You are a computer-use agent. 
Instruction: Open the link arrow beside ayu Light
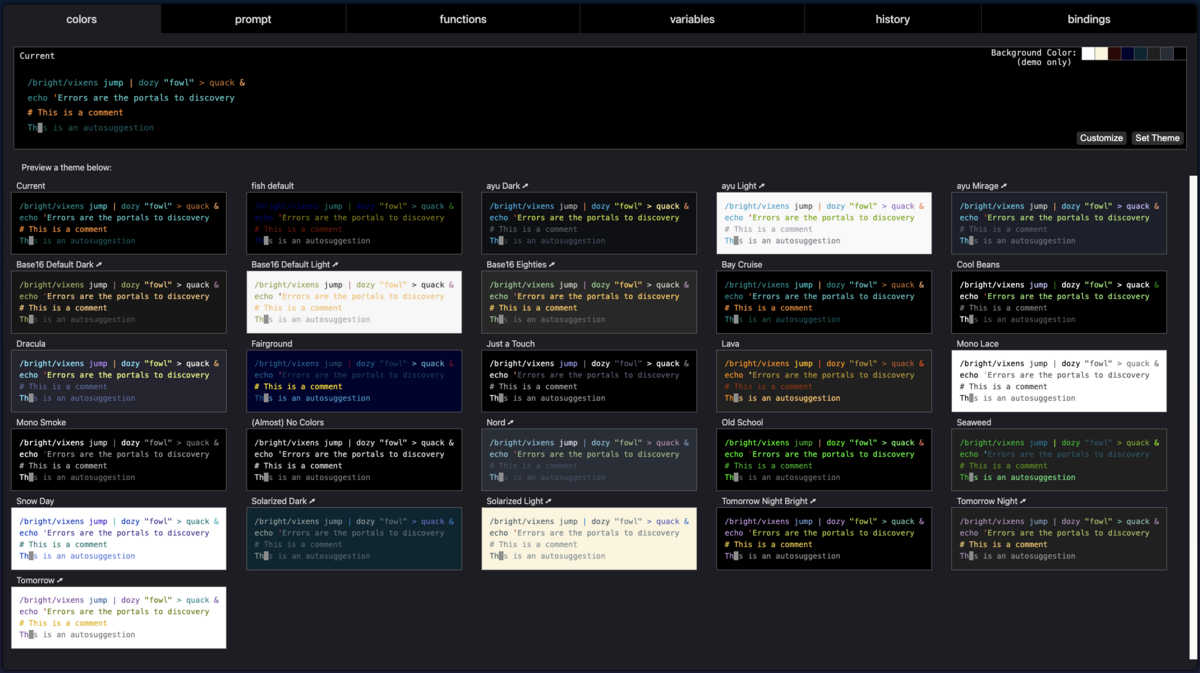(x=762, y=186)
